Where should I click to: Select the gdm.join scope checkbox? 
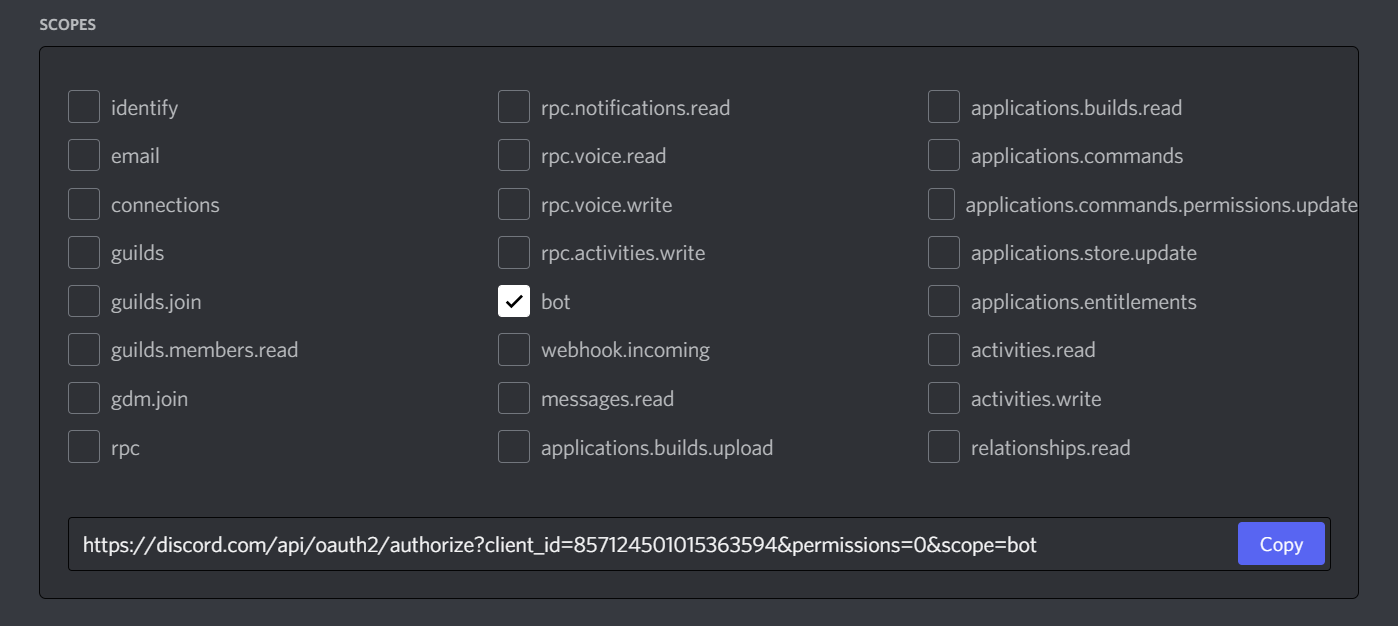click(84, 397)
